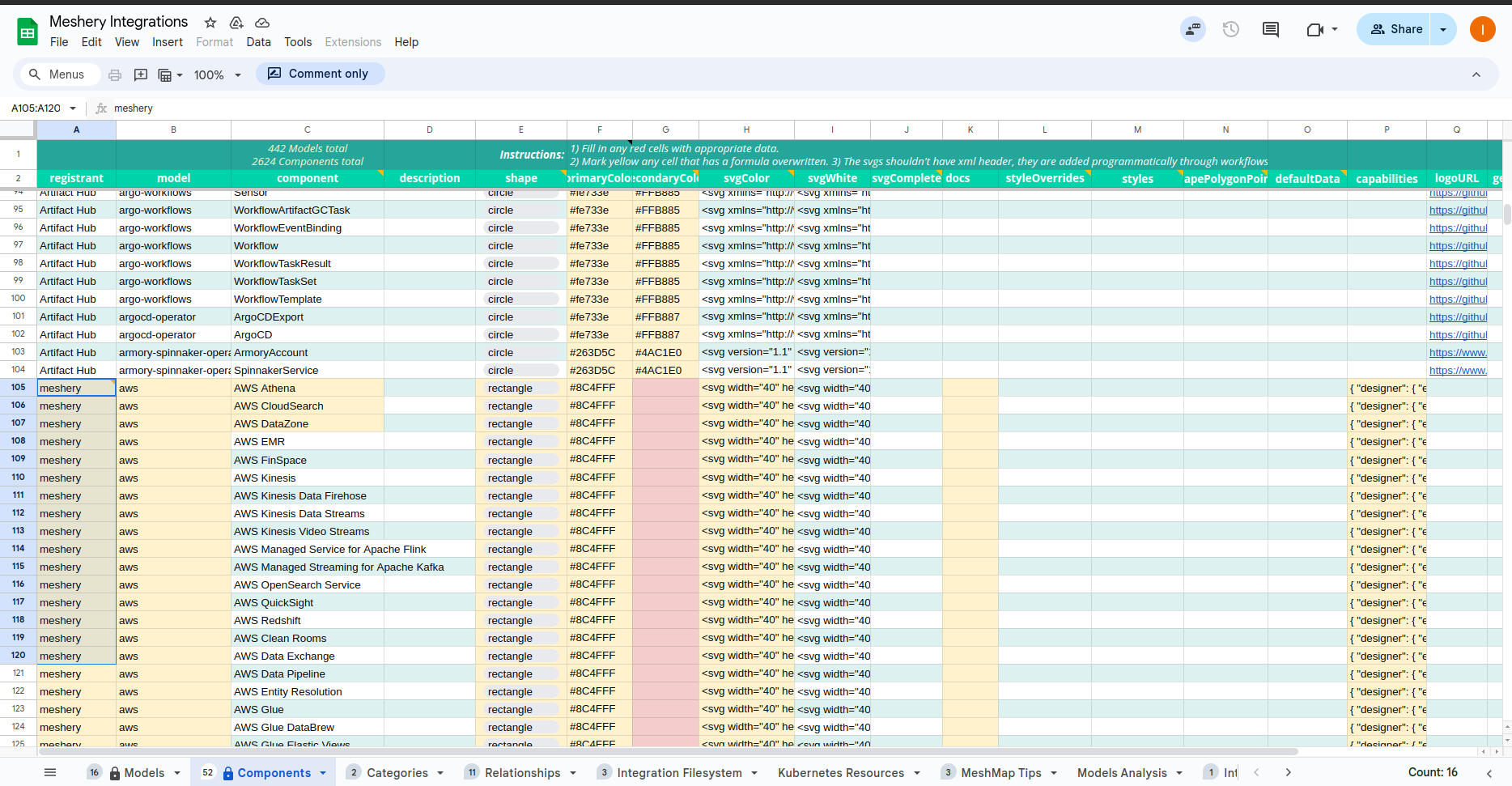This screenshot has width=1512, height=786.
Task: Expand the Name box dropdown arrow
Action: click(x=73, y=108)
